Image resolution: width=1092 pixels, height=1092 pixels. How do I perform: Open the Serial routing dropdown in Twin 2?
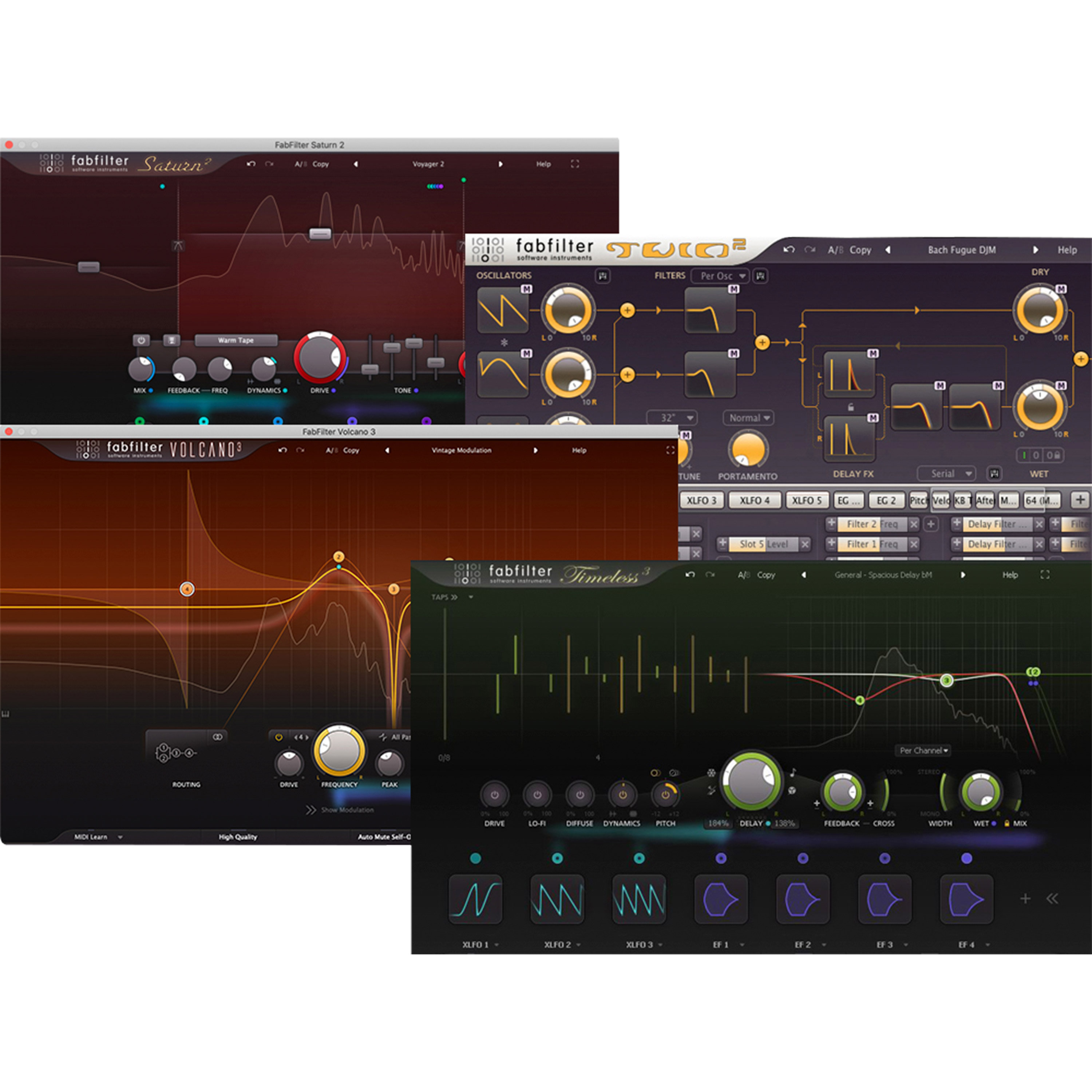pos(947,473)
